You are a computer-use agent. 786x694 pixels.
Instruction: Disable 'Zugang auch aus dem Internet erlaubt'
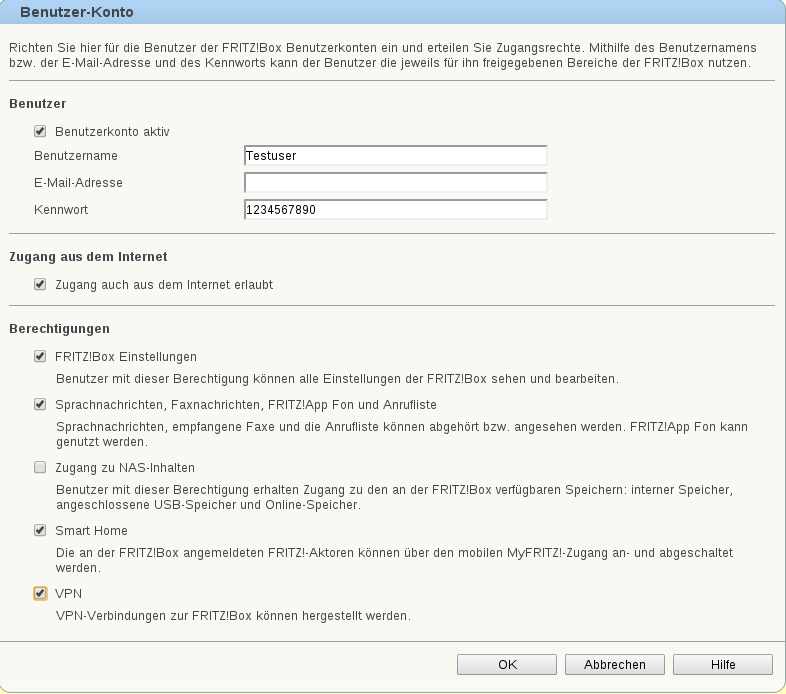(40, 284)
